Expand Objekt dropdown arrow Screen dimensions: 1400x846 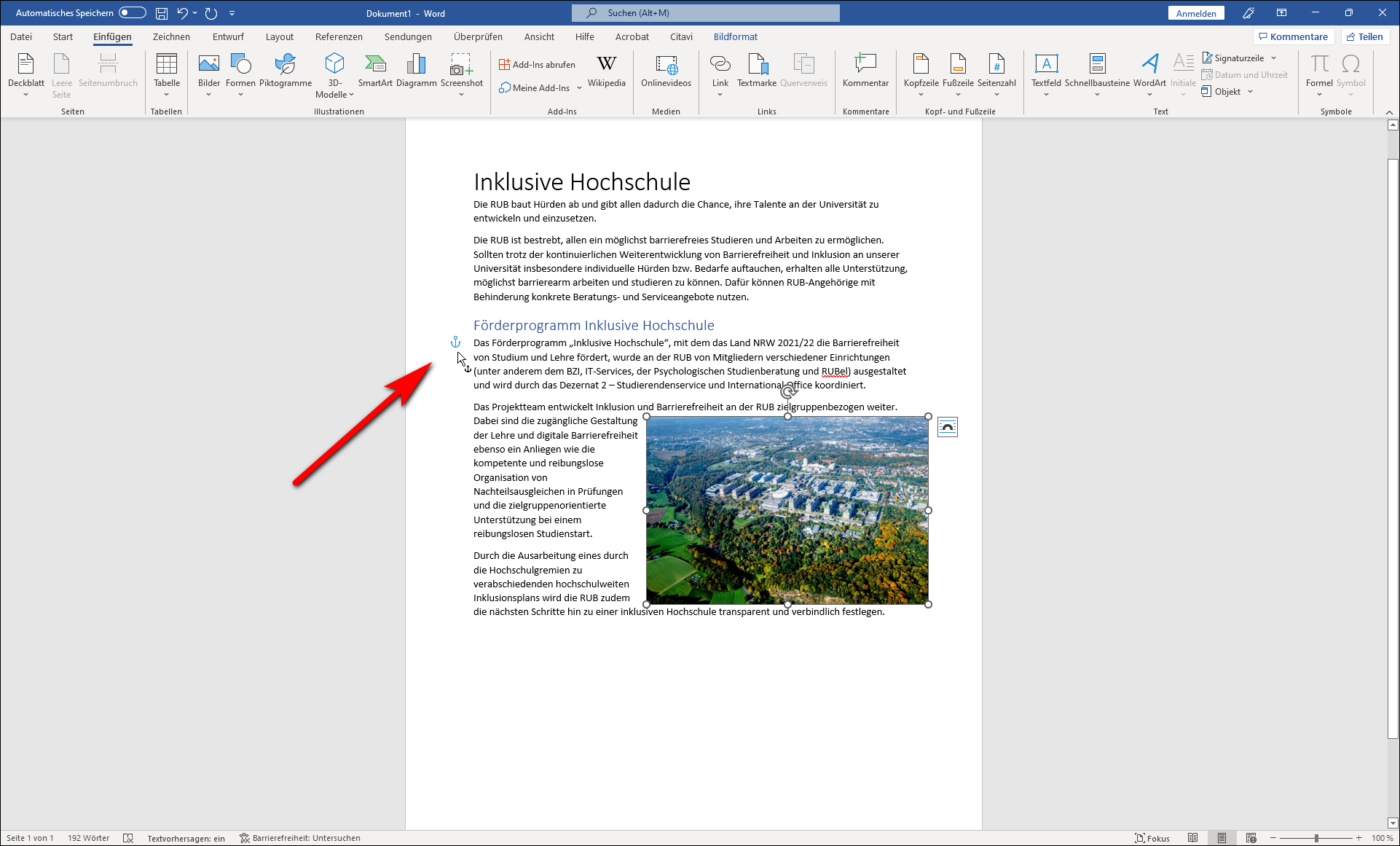[x=1250, y=92]
